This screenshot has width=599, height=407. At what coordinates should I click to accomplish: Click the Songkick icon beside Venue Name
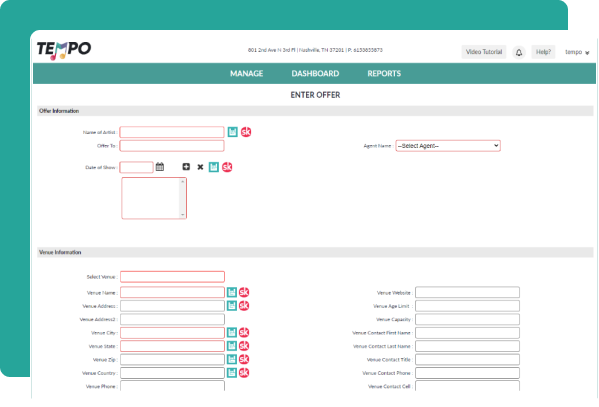pos(244,292)
